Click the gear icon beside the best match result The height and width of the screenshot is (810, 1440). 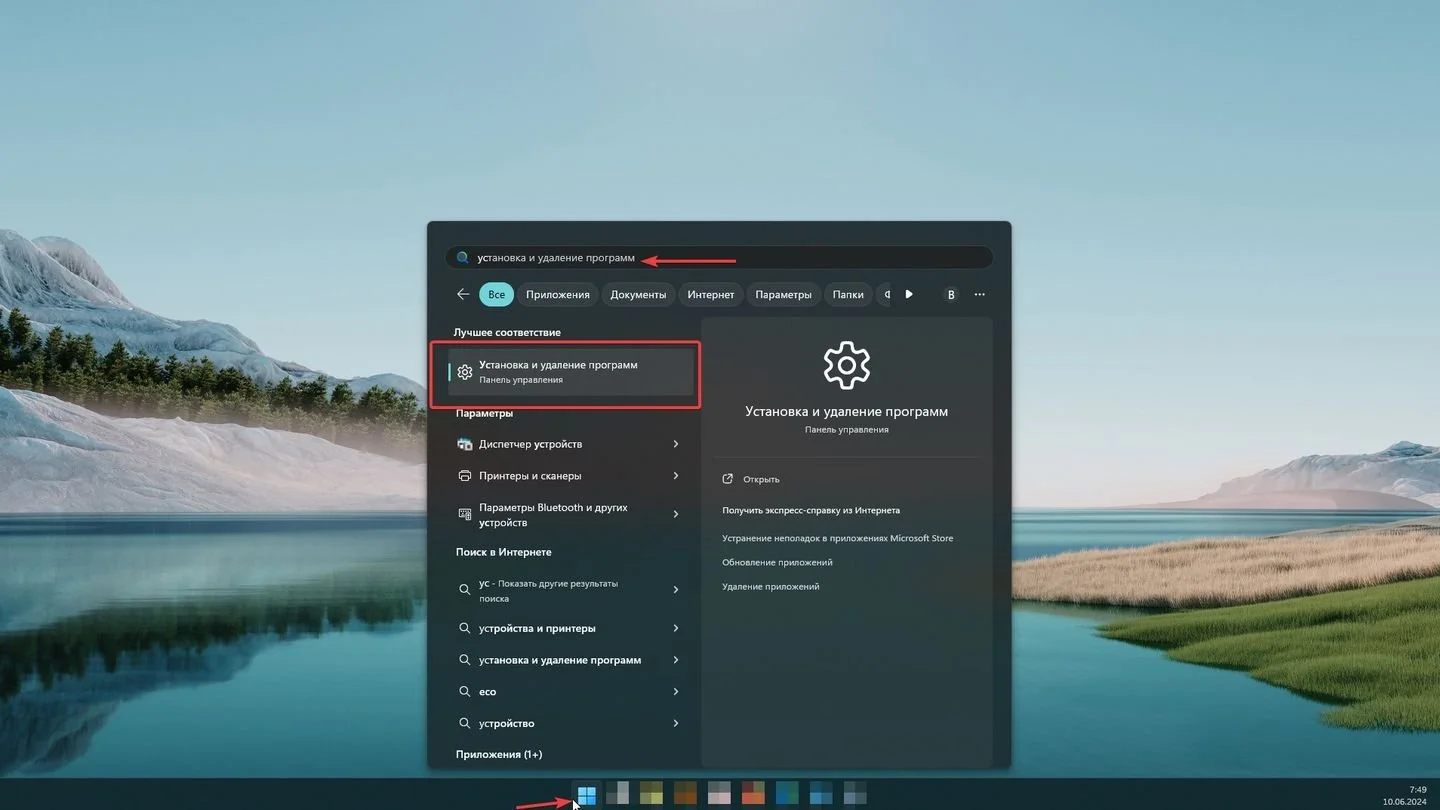(465, 372)
